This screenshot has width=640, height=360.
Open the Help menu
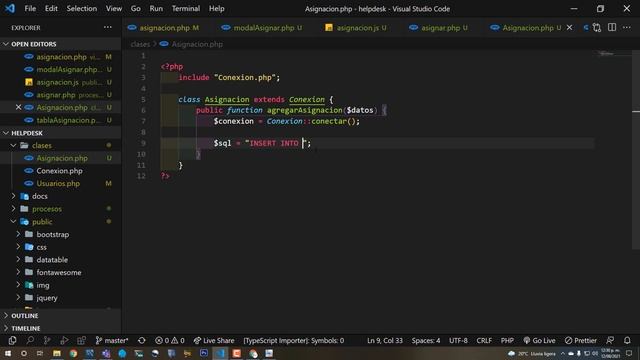click(217, 9)
